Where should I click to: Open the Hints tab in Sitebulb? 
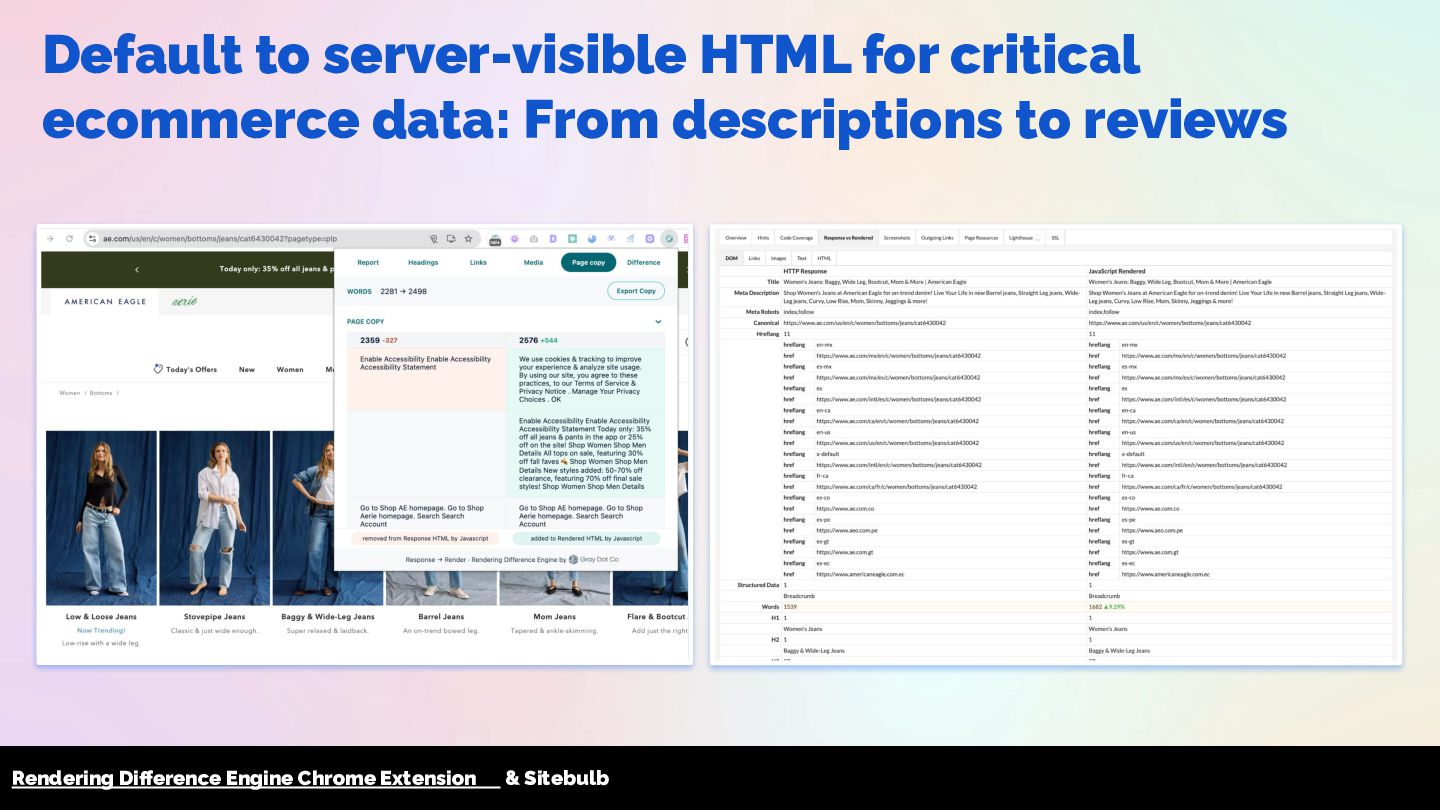click(763, 238)
